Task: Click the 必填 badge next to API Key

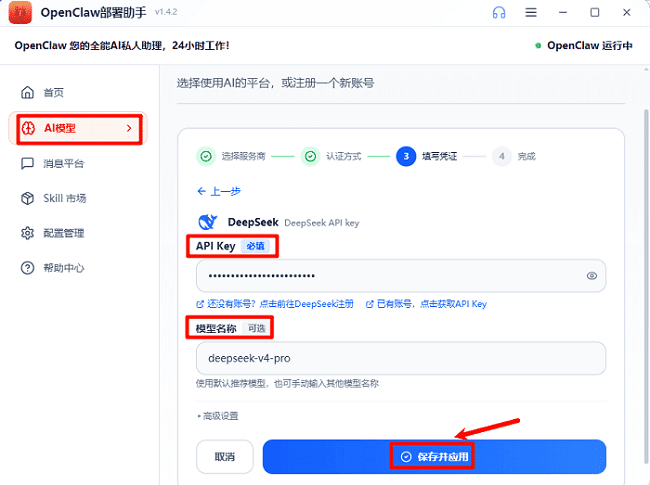Action: [x=255, y=246]
